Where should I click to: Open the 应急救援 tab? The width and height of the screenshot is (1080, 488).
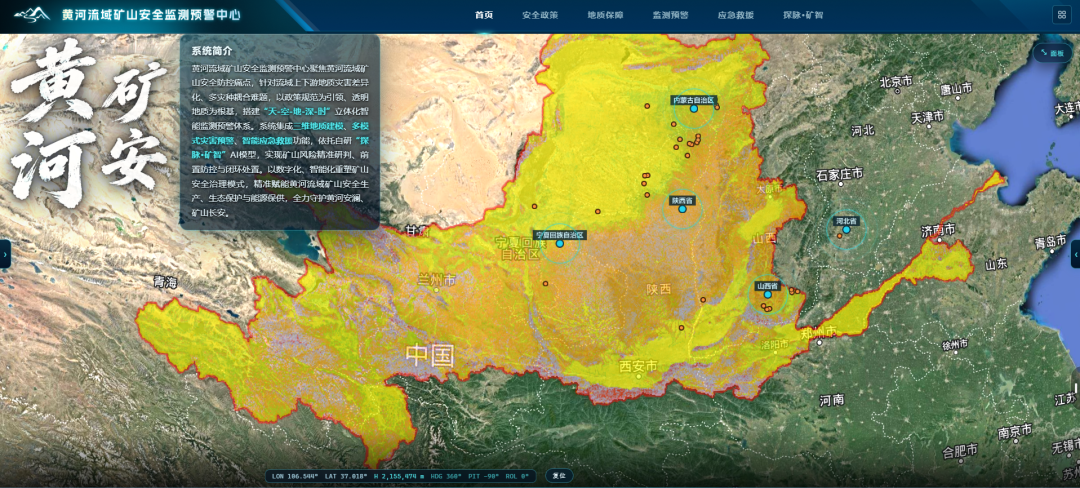click(736, 14)
